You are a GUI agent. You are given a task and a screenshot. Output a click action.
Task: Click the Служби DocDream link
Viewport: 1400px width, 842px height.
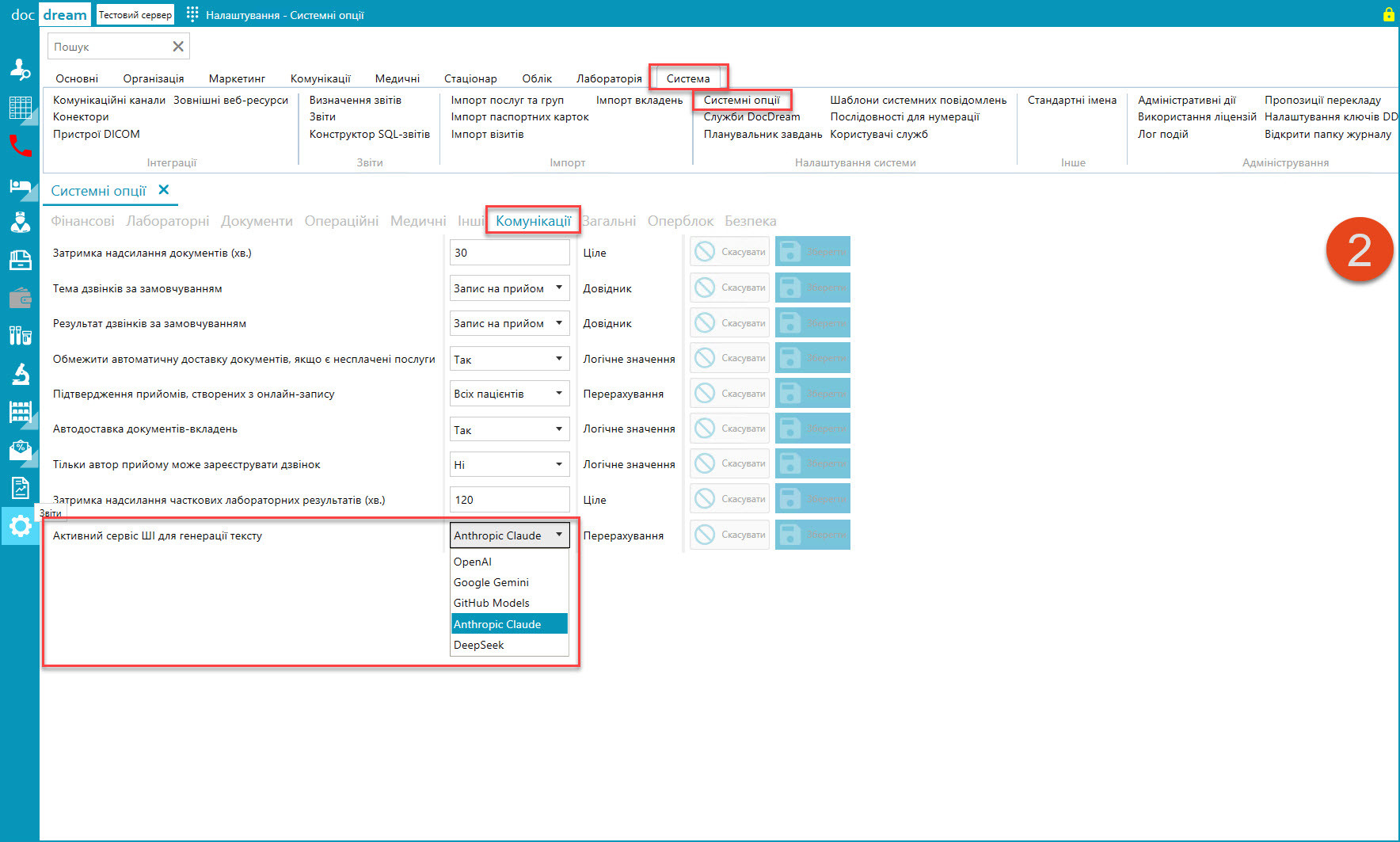[751, 116]
